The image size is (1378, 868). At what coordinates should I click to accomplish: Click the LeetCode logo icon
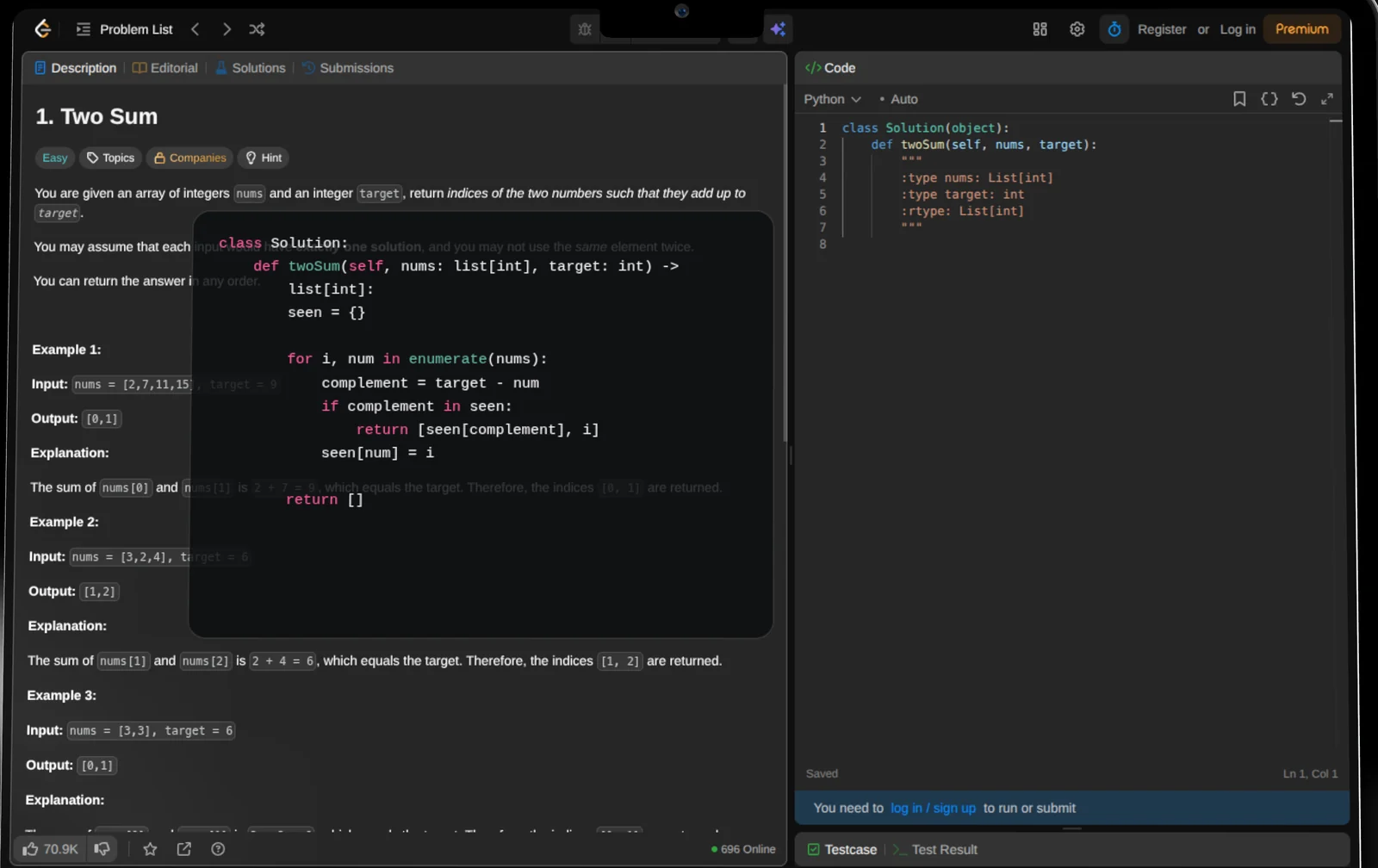42,29
